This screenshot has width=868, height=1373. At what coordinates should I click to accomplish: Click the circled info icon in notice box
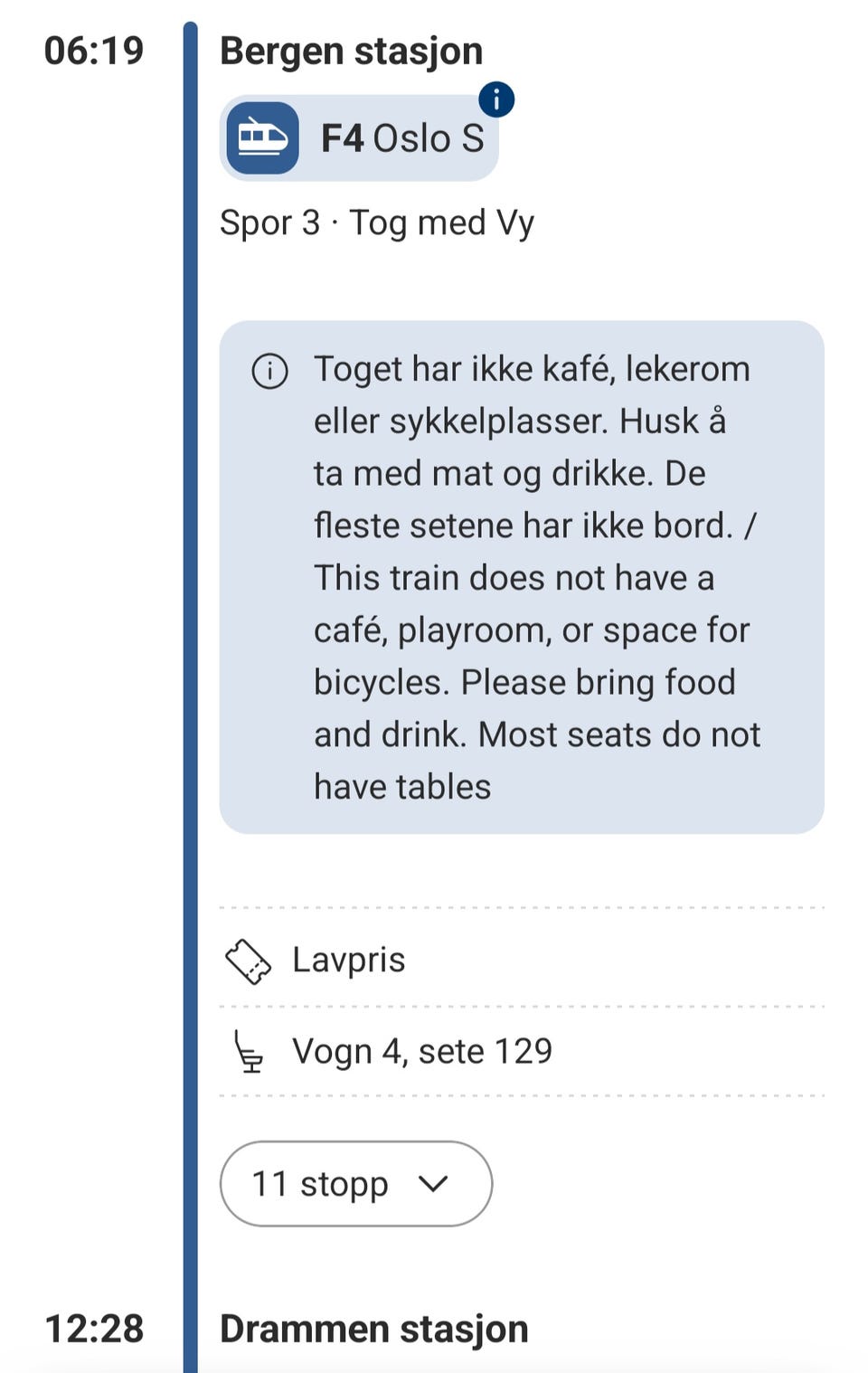(x=269, y=371)
